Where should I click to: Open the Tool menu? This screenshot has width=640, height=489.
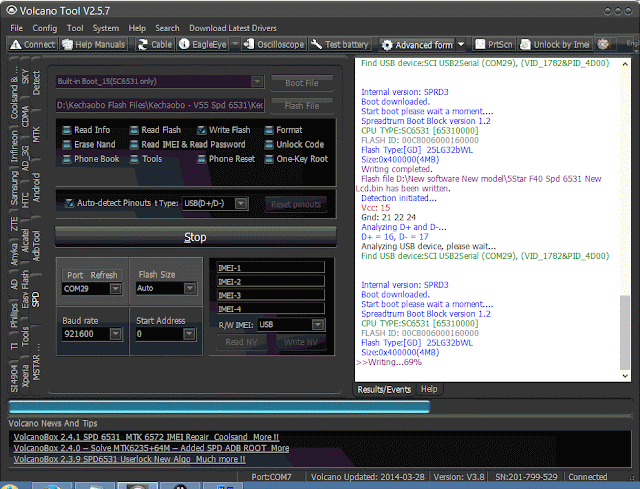point(75,28)
